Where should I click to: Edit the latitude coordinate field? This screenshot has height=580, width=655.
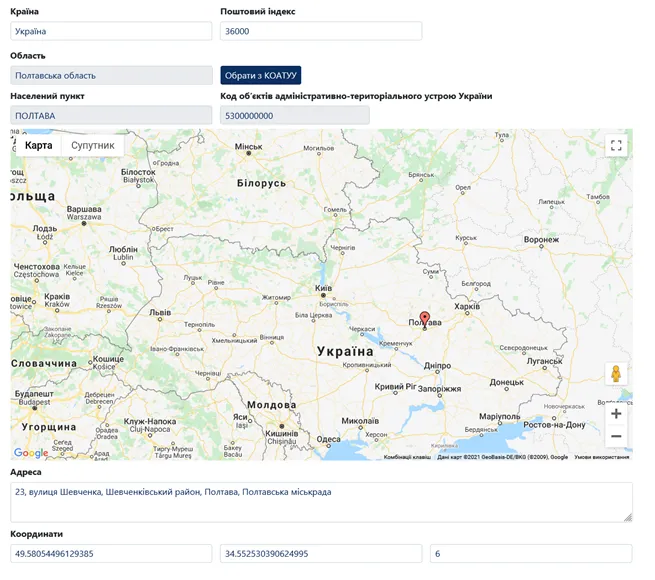coord(111,553)
